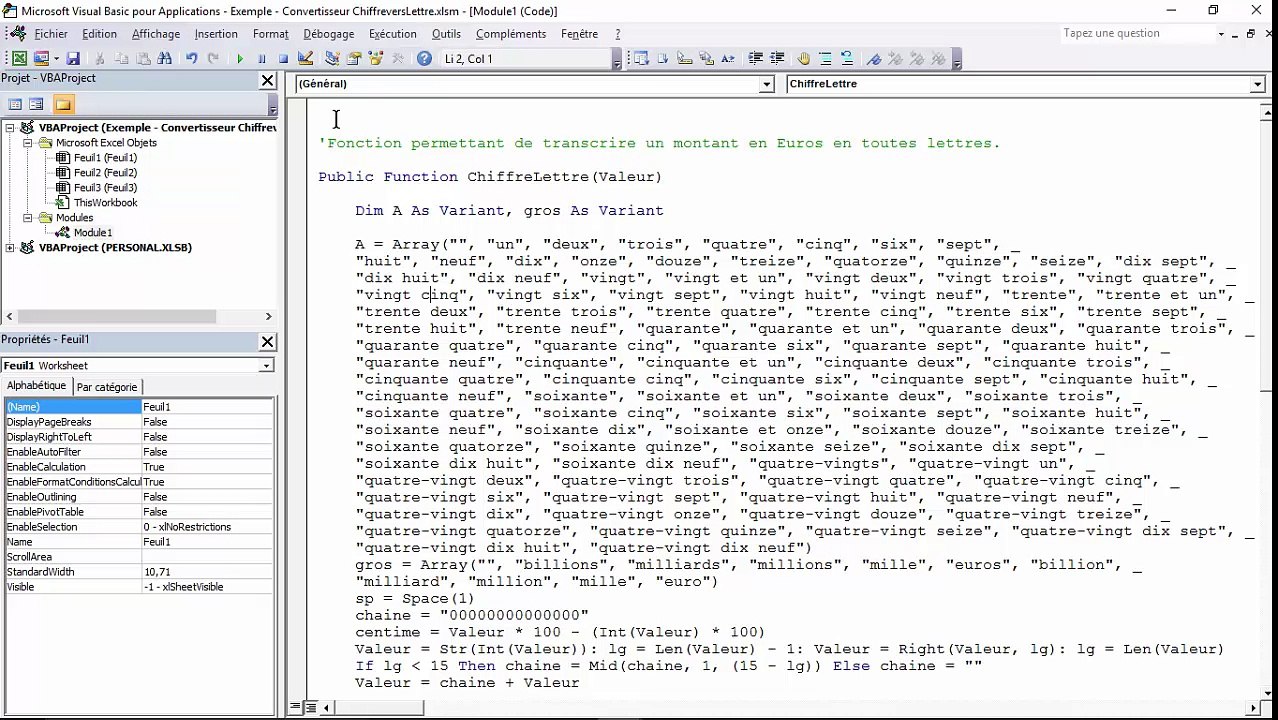Collapse the VBAProject (Exemple - Convertisseur) node
The height and width of the screenshot is (720, 1278).
11,128
